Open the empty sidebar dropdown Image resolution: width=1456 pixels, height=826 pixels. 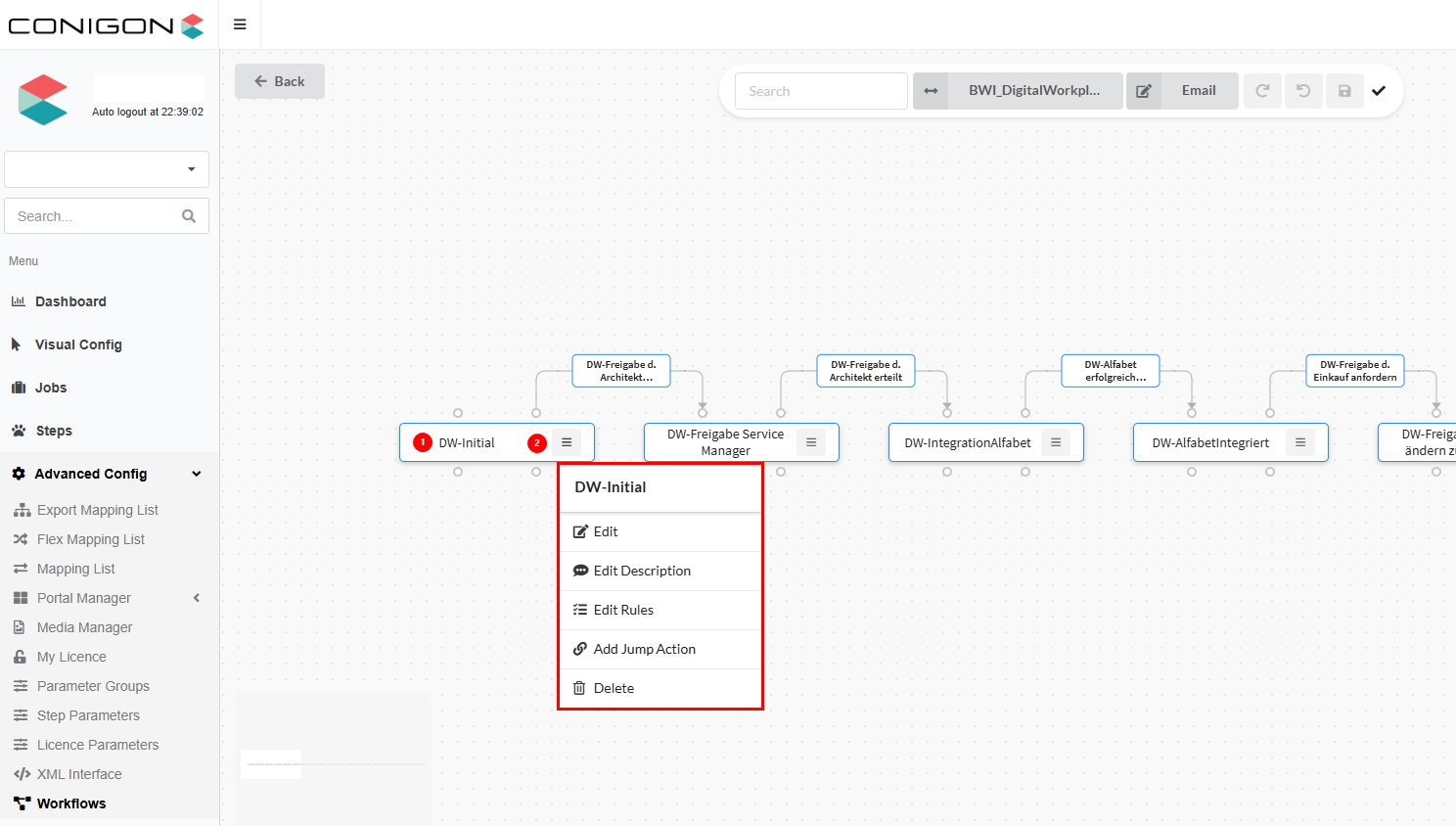coord(107,169)
